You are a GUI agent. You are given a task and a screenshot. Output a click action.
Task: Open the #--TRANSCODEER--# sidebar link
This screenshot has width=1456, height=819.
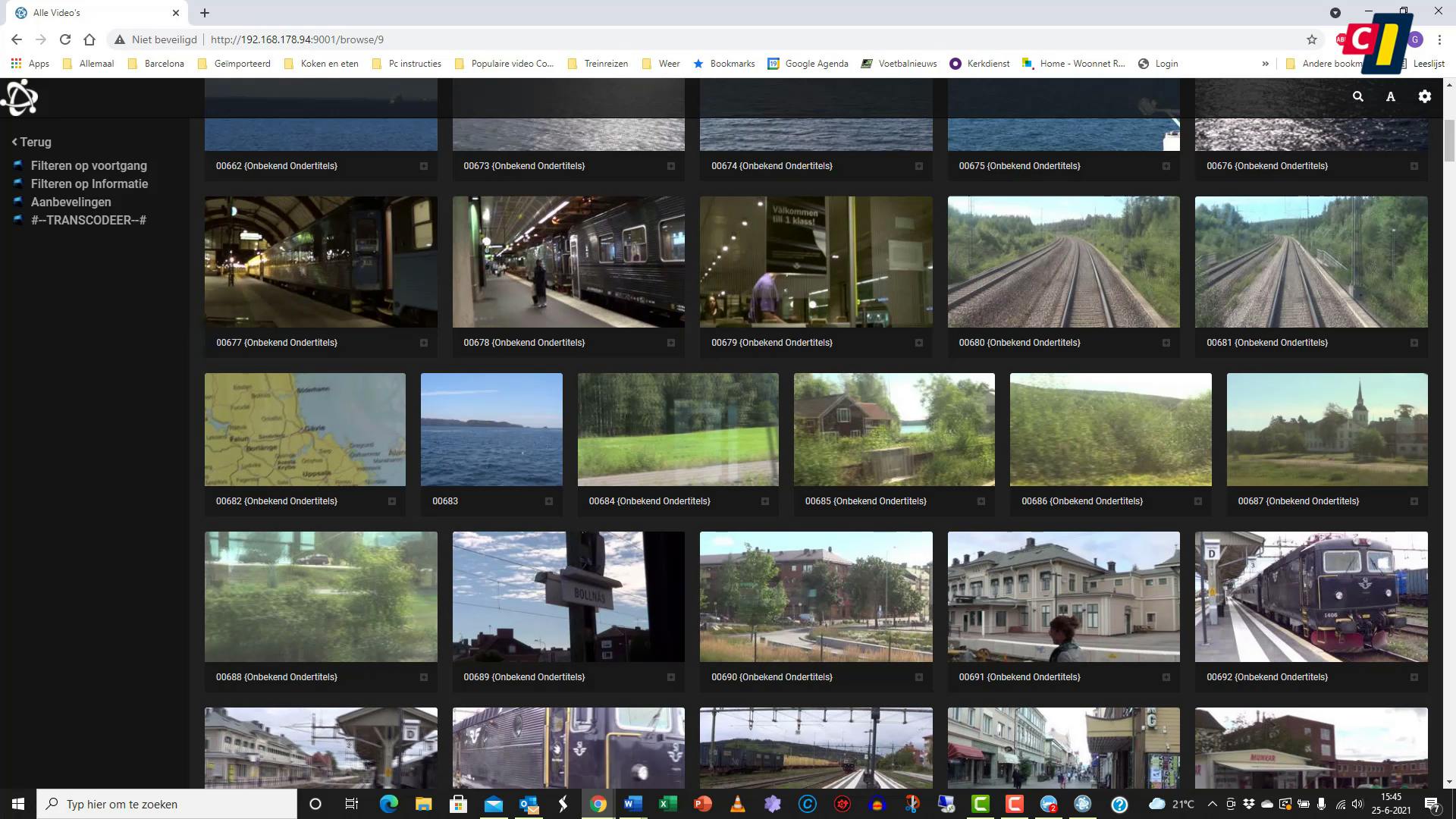[x=88, y=220]
